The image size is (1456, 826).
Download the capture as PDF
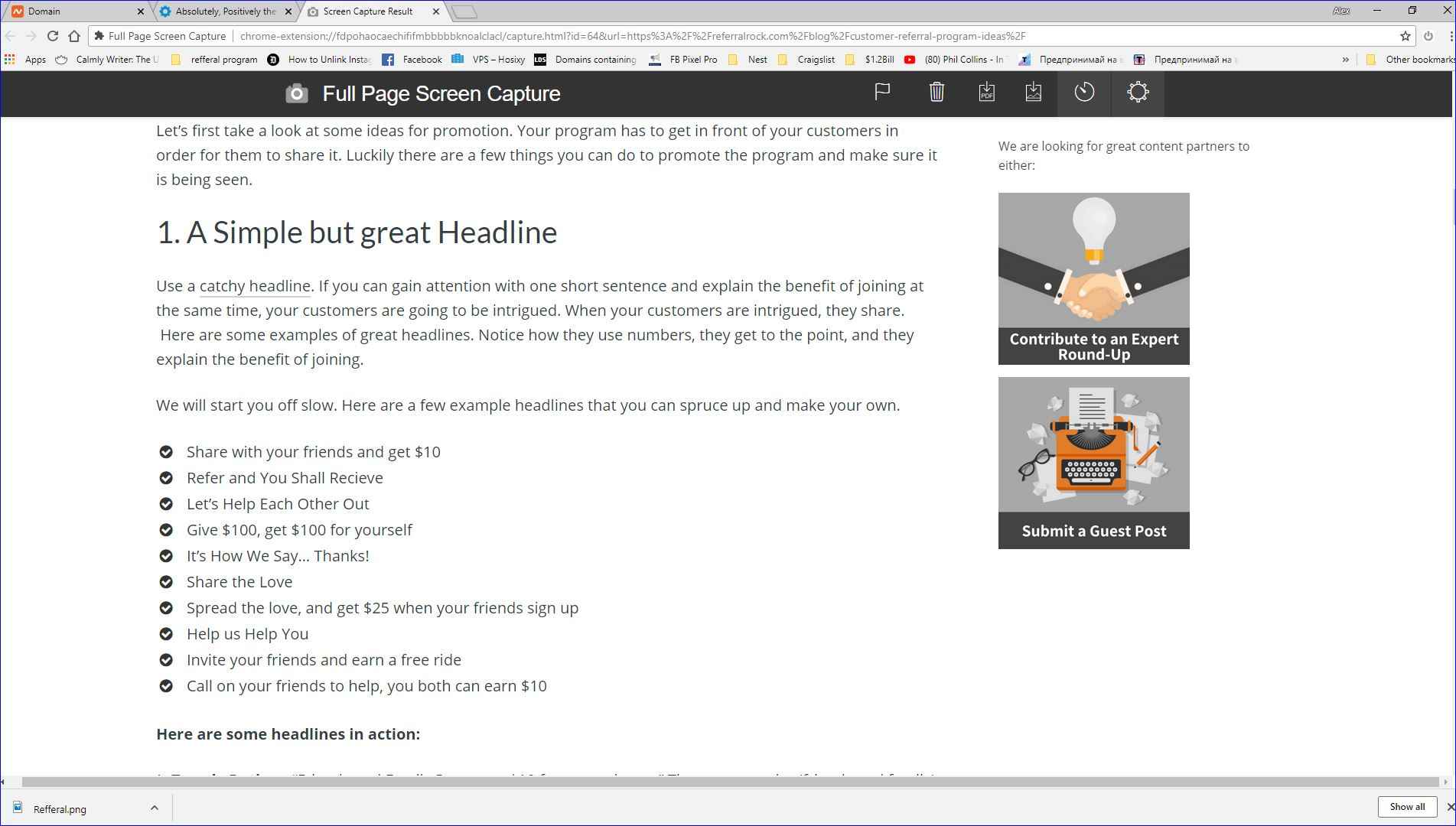pyautogui.click(x=986, y=93)
